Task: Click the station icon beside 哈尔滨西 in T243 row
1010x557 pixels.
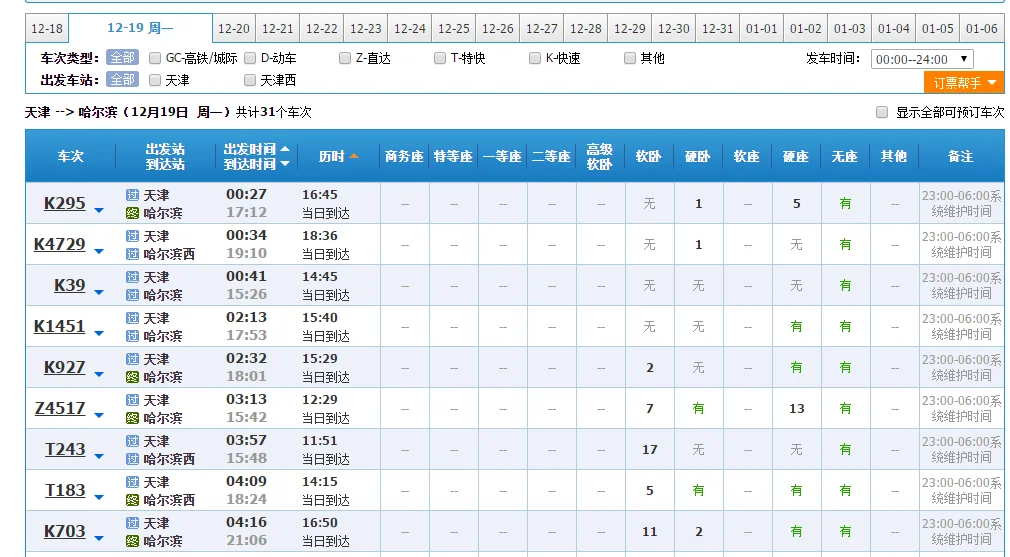Action: [x=132, y=458]
